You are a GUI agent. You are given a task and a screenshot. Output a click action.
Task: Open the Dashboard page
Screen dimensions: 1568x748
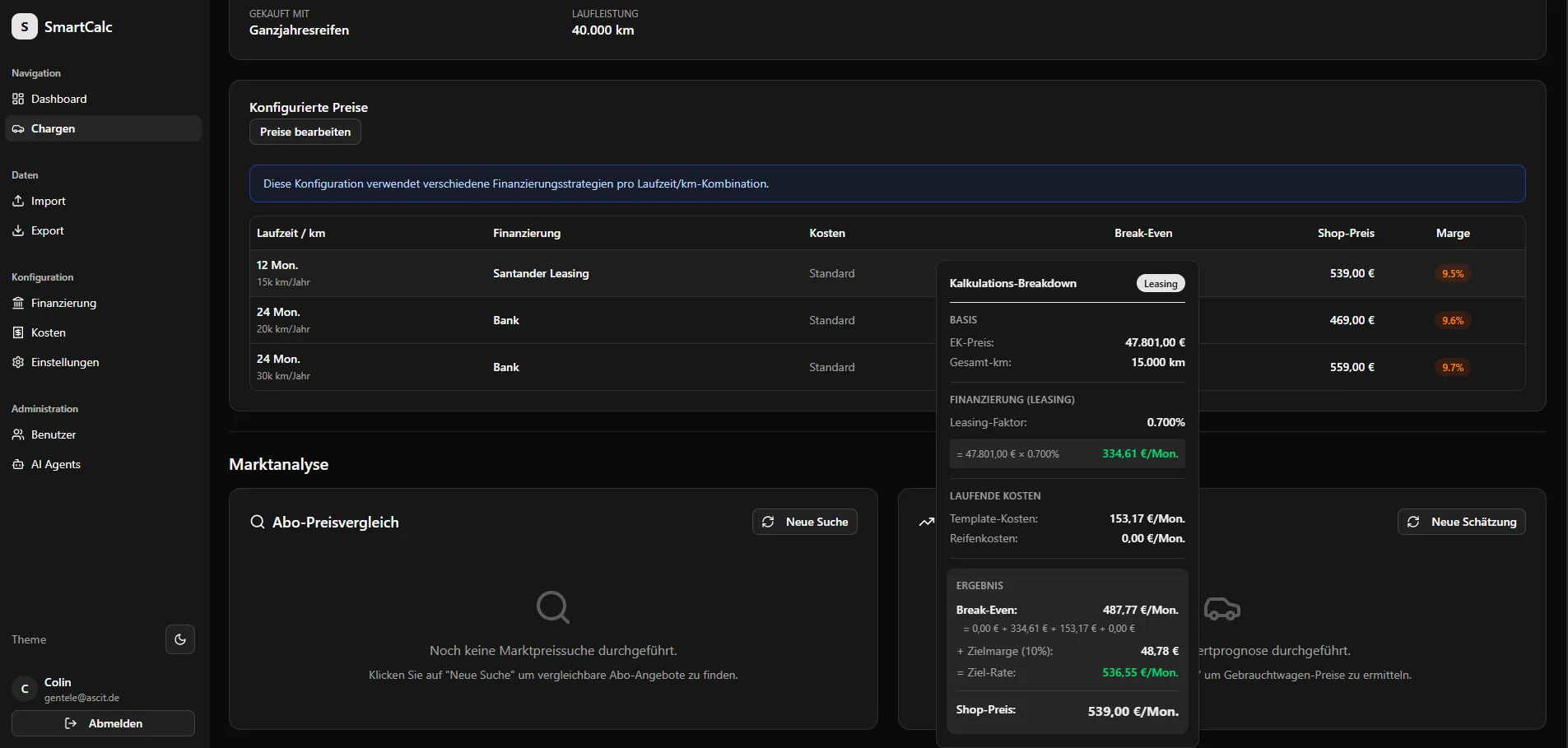[58, 99]
